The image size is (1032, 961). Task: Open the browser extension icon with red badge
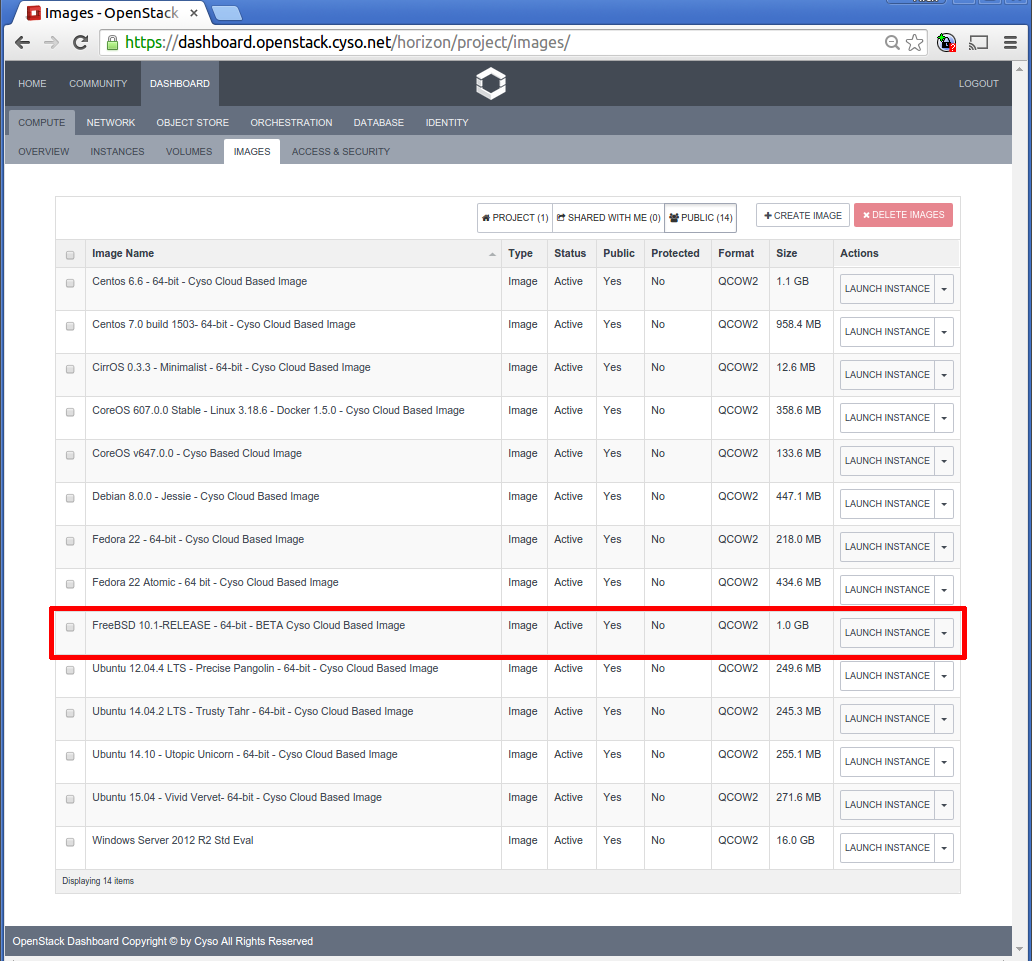pyautogui.click(x=946, y=43)
